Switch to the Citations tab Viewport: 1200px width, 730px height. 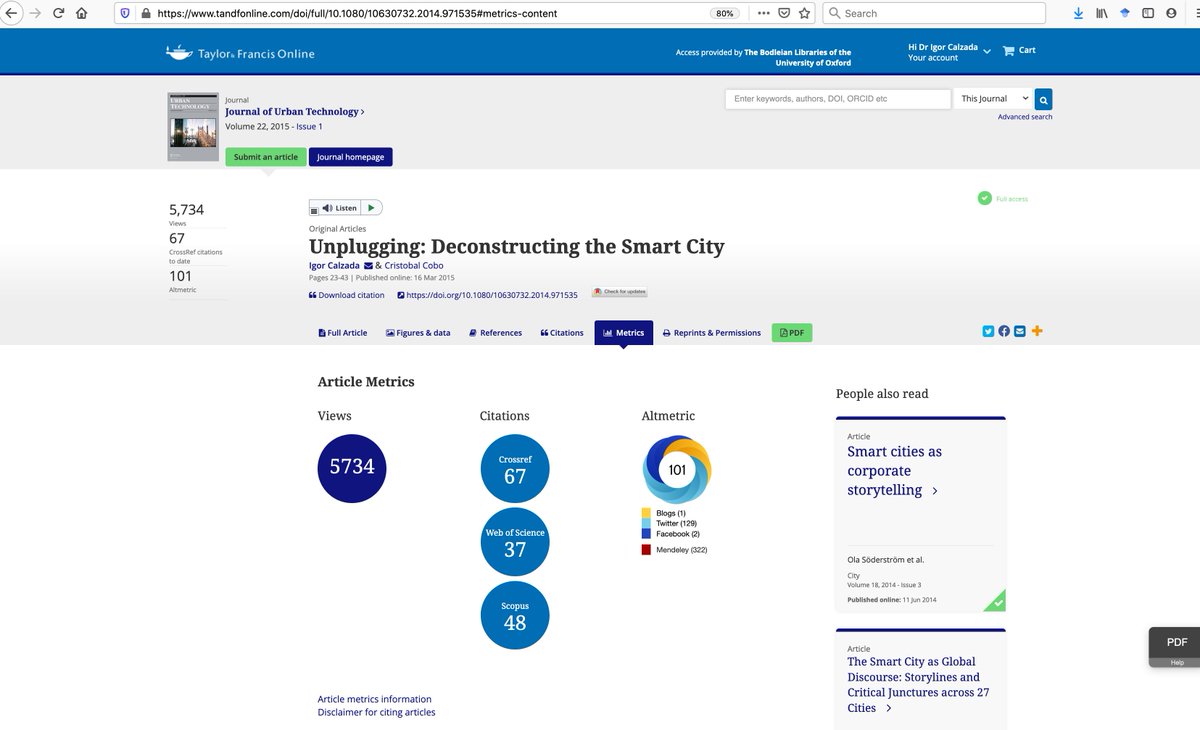click(562, 333)
